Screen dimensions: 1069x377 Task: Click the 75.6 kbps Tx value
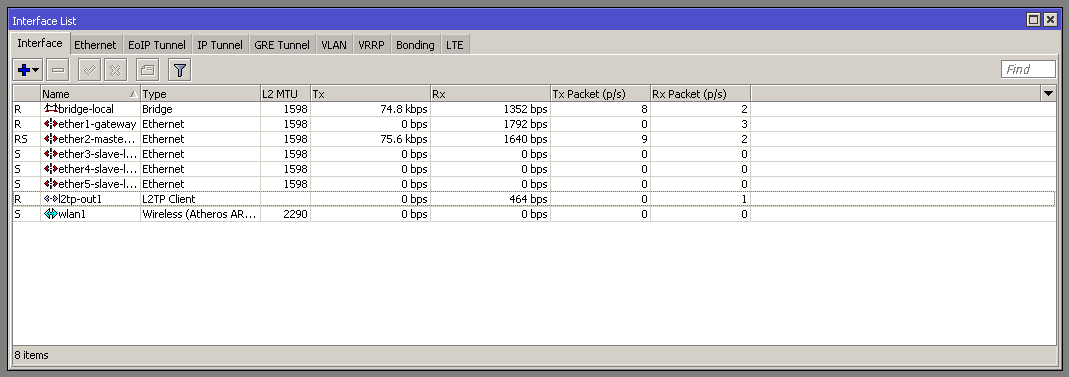point(404,139)
